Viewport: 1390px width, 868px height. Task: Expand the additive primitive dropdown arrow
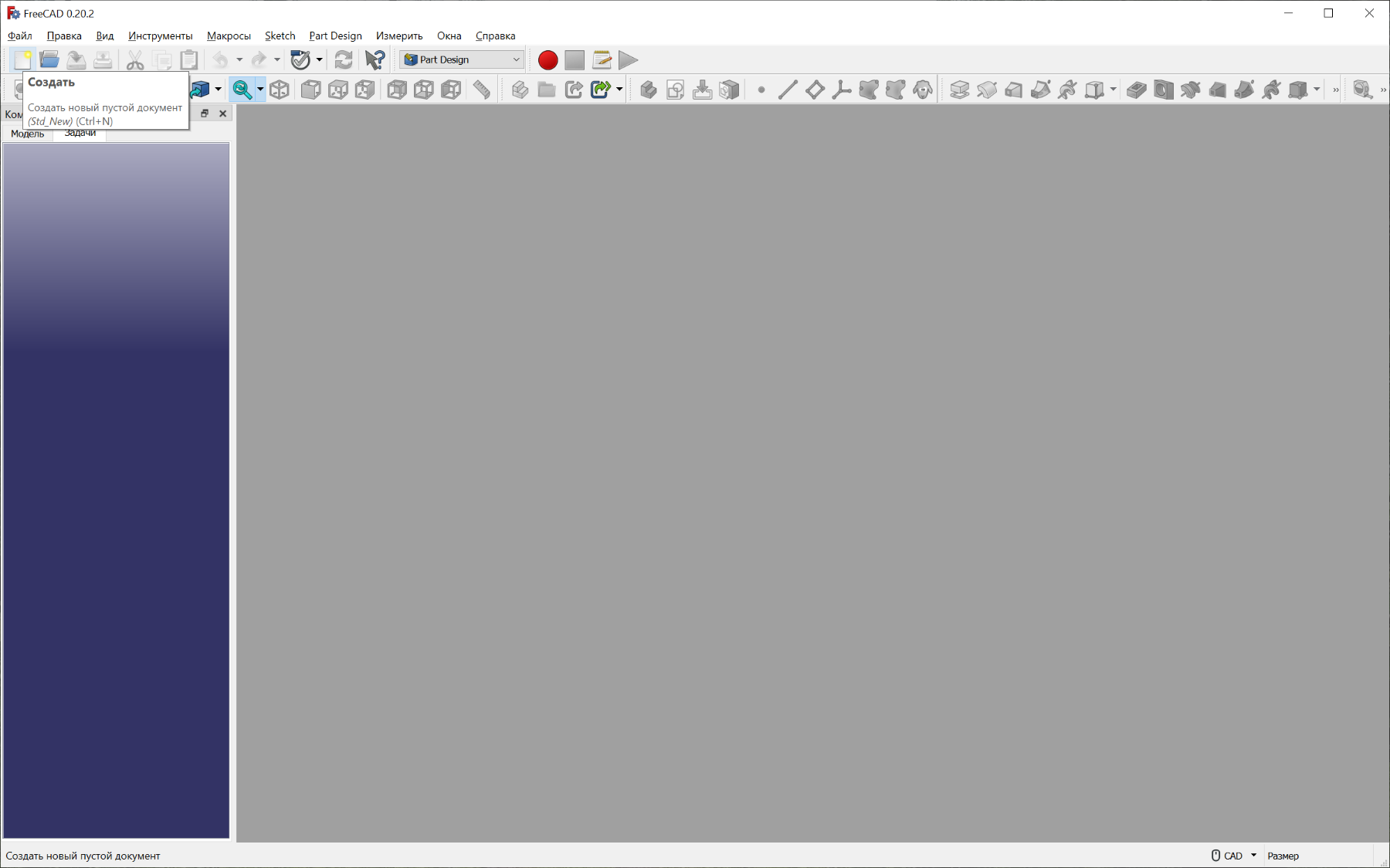point(1113,90)
